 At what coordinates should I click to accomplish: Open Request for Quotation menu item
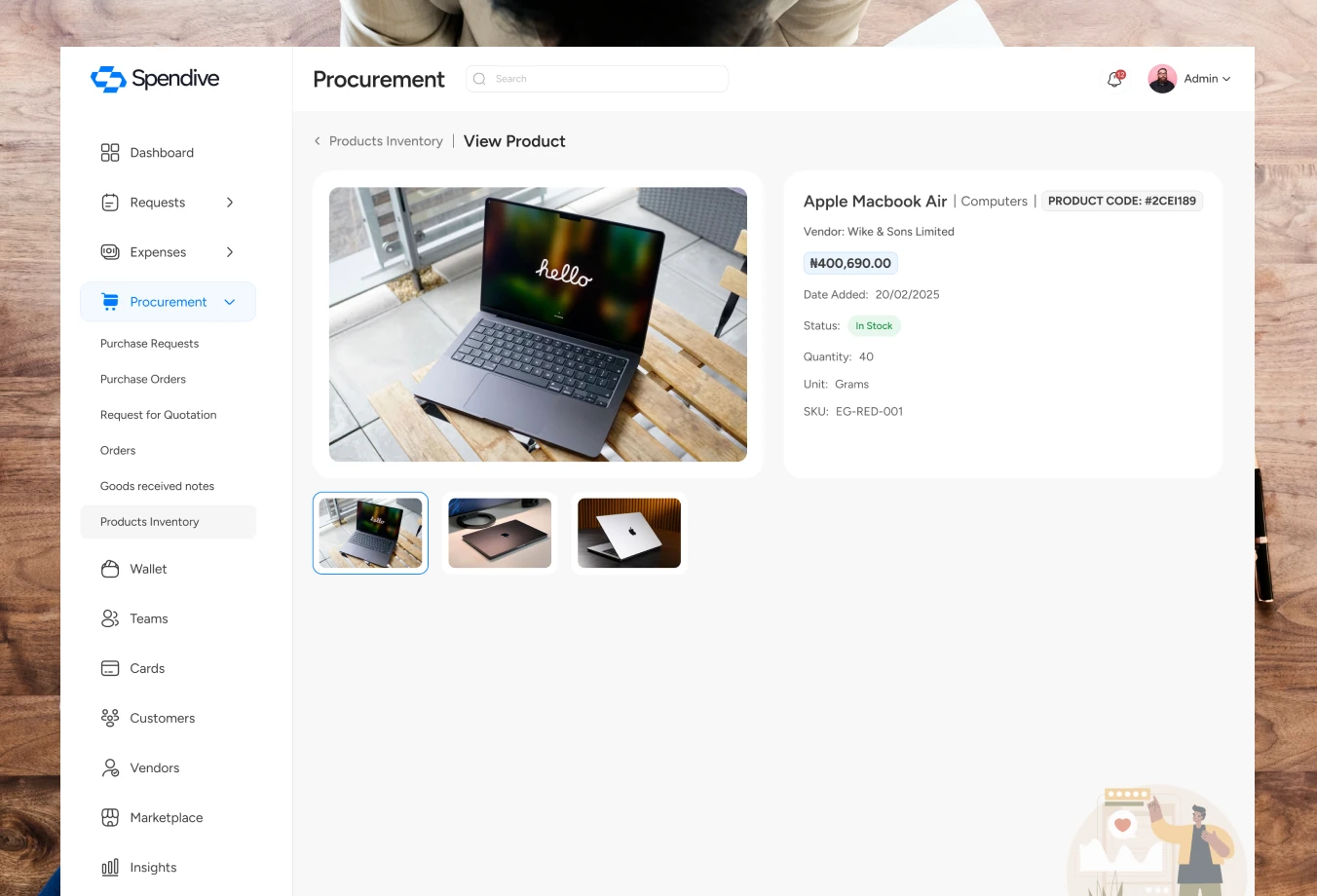pos(159,415)
